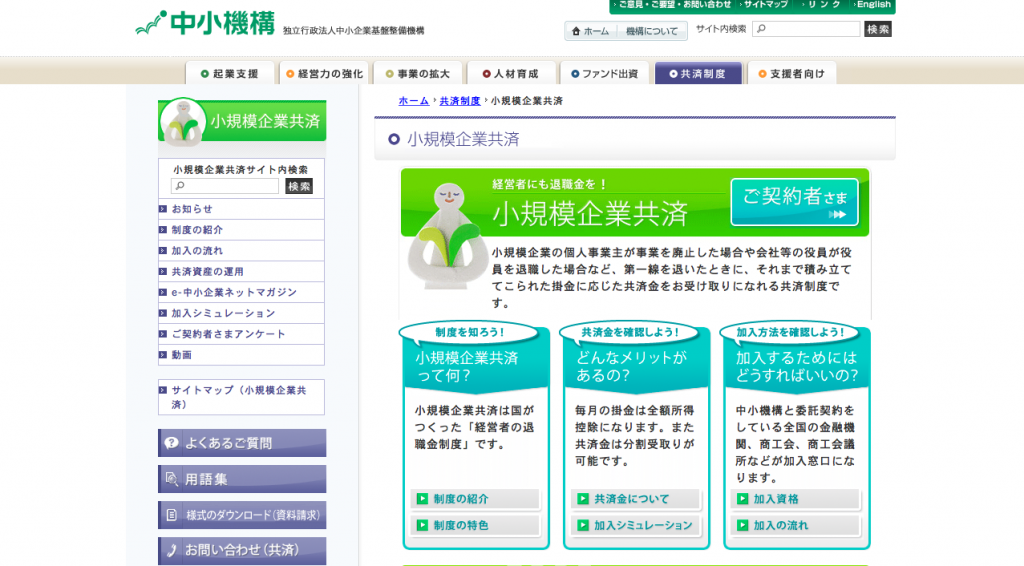
Task: Click document icon on 様式のダウンロード
Action: (x=171, y=515)
